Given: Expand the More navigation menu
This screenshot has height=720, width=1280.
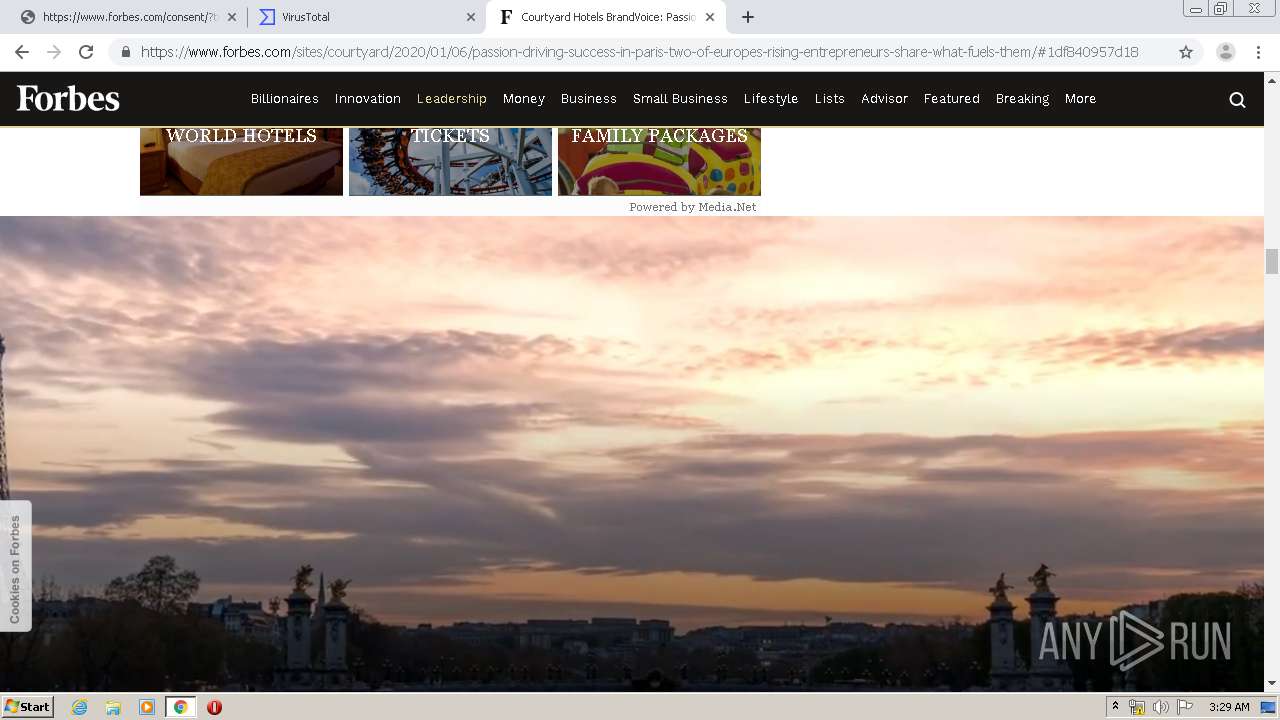Looking at the screenshot, I should (1081, 99).
